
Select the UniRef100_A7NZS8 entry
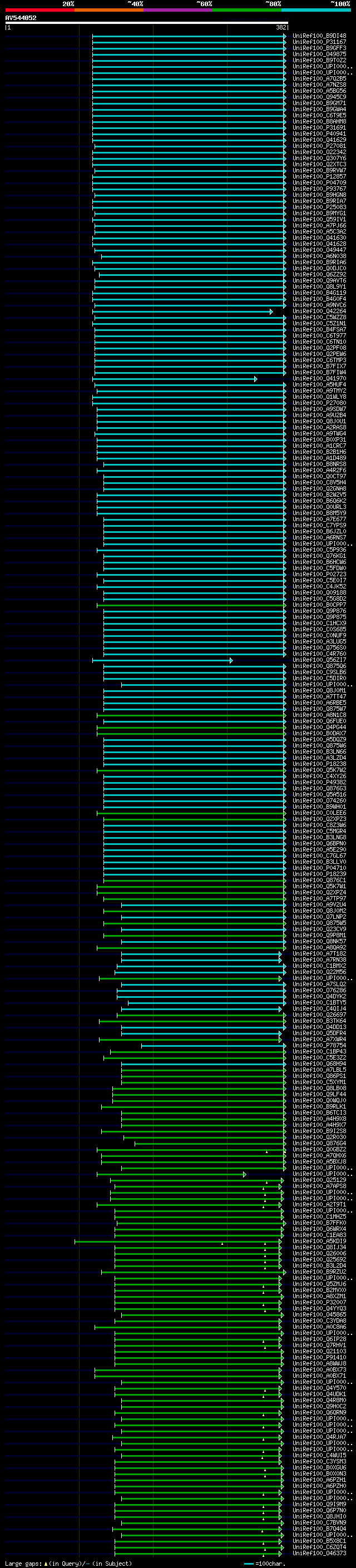click(x=319, y=85)
